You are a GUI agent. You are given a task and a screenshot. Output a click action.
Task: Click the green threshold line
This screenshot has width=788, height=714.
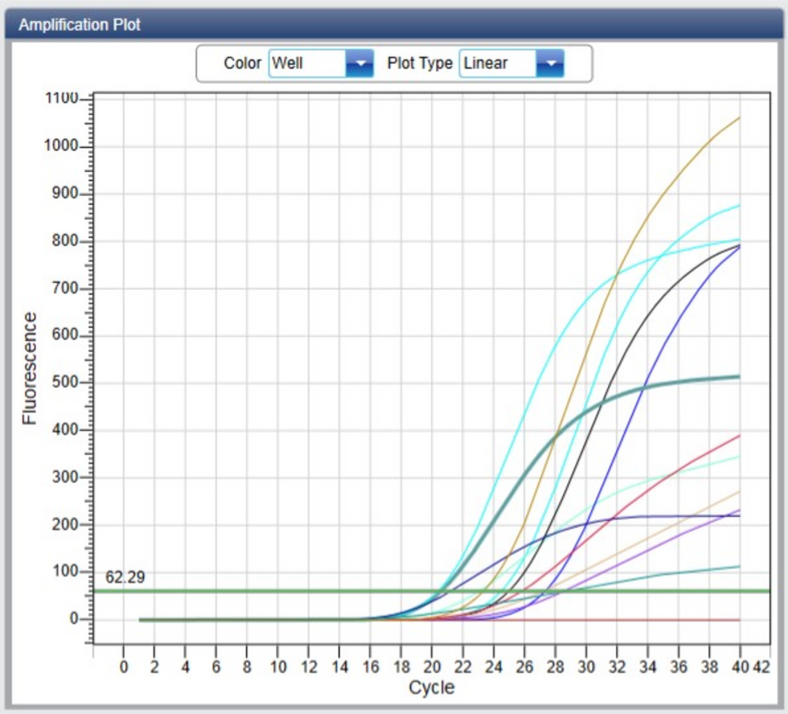tap(300, 591)
